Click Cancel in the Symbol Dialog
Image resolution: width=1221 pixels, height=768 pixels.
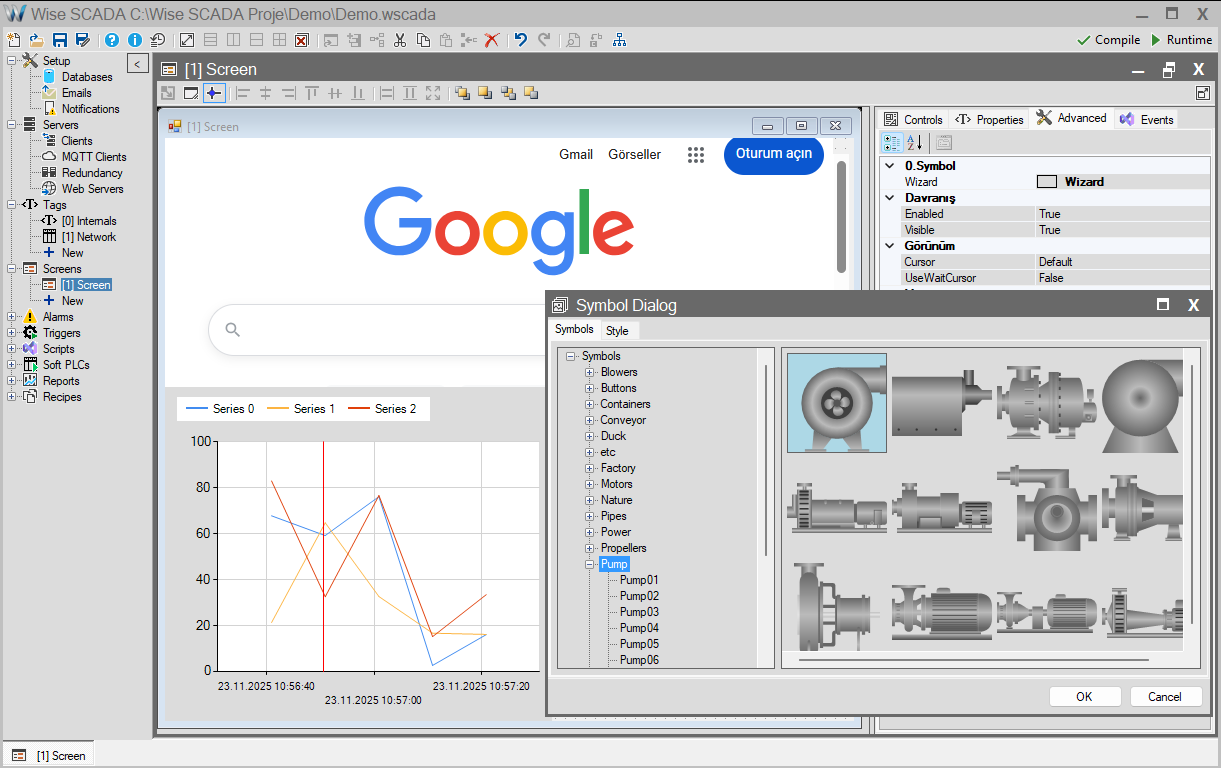[x=1165, y=697]
